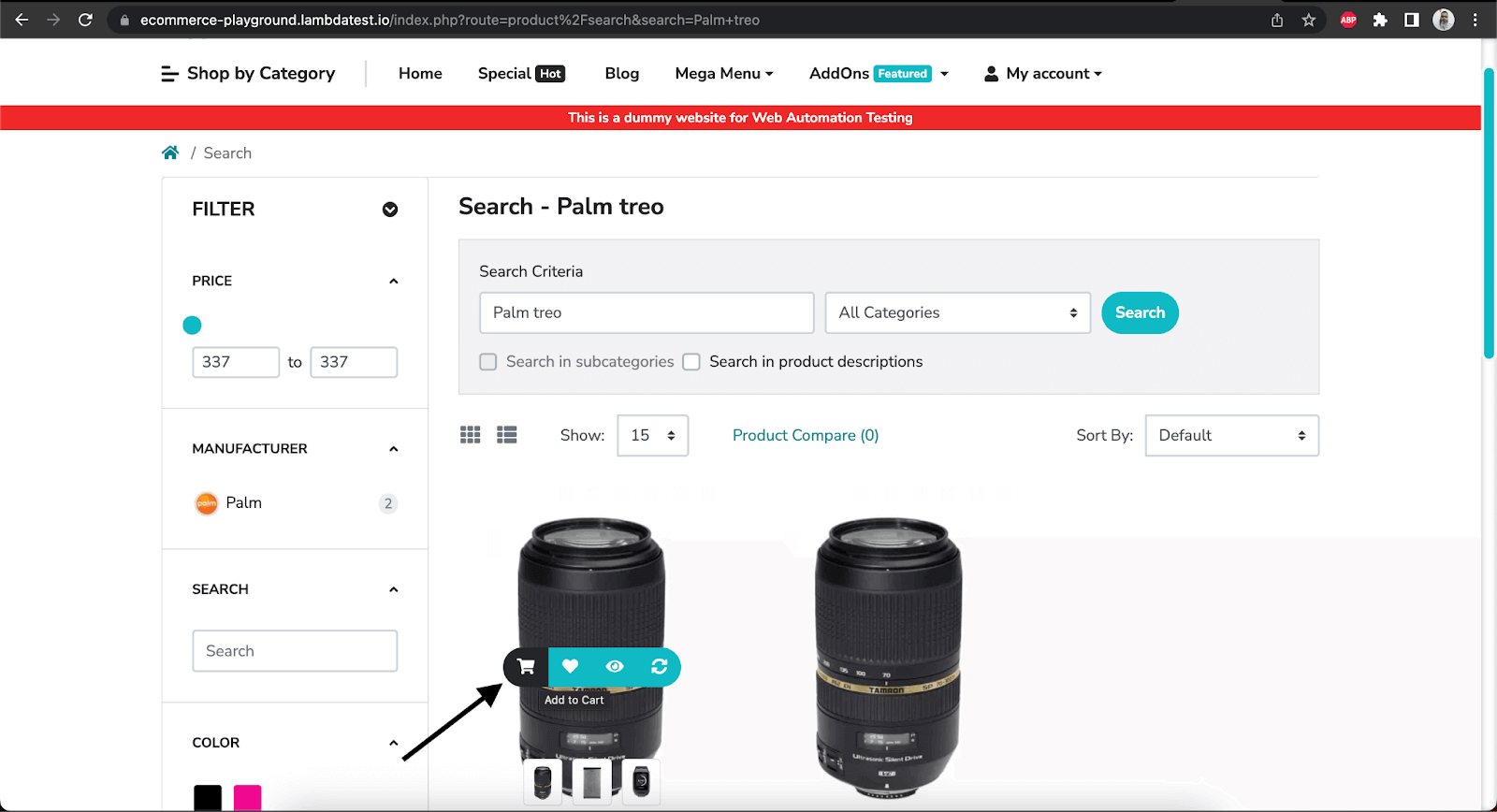Click the teal Search button
1497x812 pixels.
(1140, 312)
